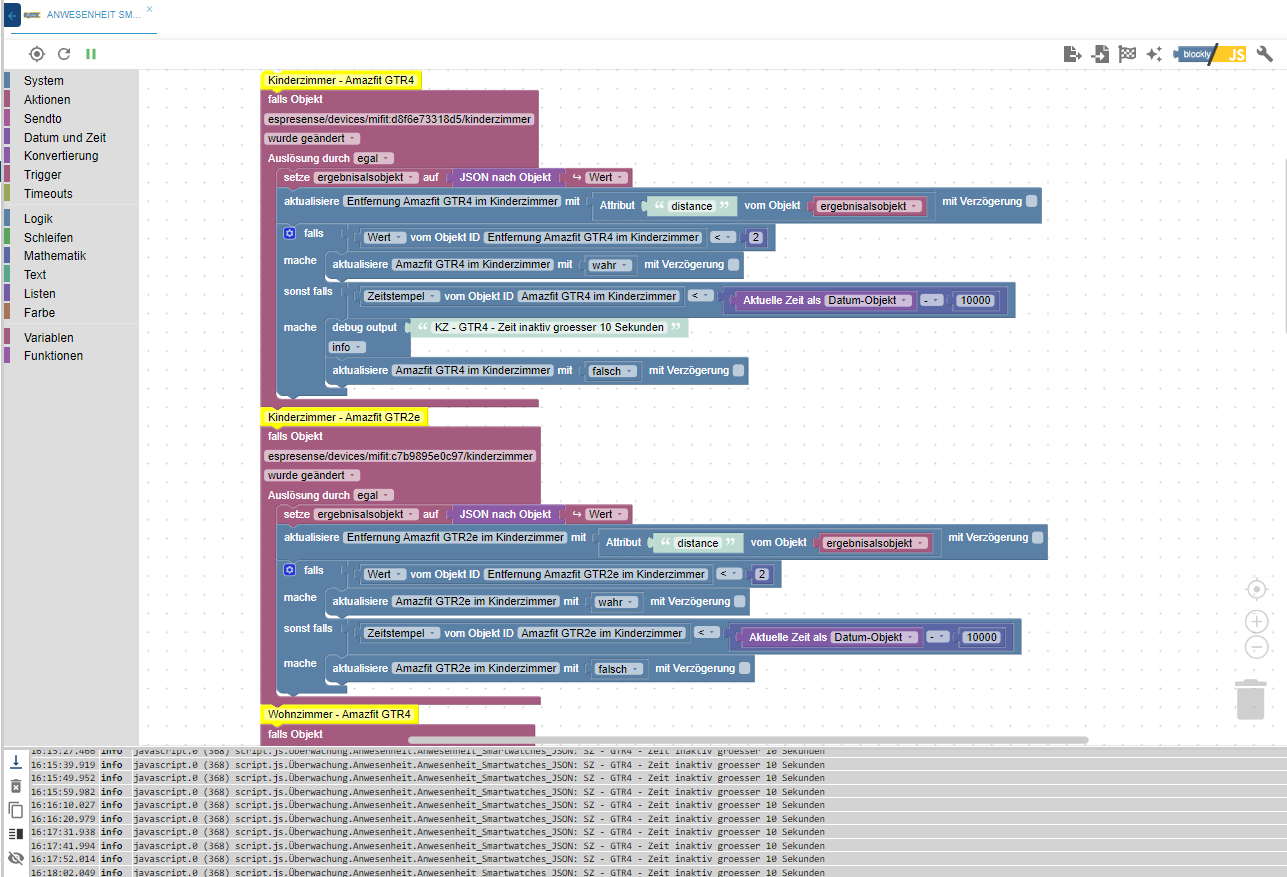The image size is (1287, 877).
Task: Open the Datum-Objekt dropdown in the GTR4 block
Action: [x=870, y=300]
